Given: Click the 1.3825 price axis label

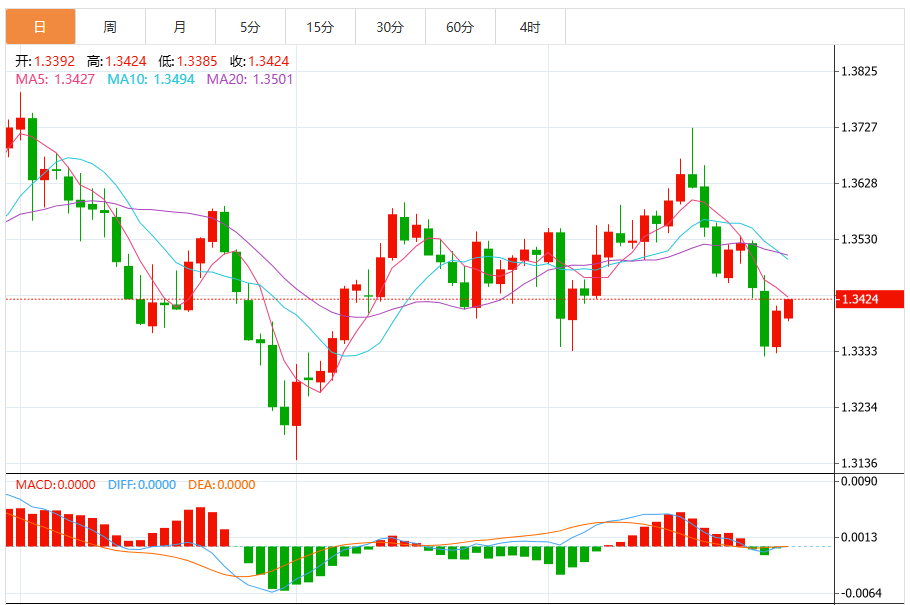Looking at the screenshot, I should click(860, 71).
